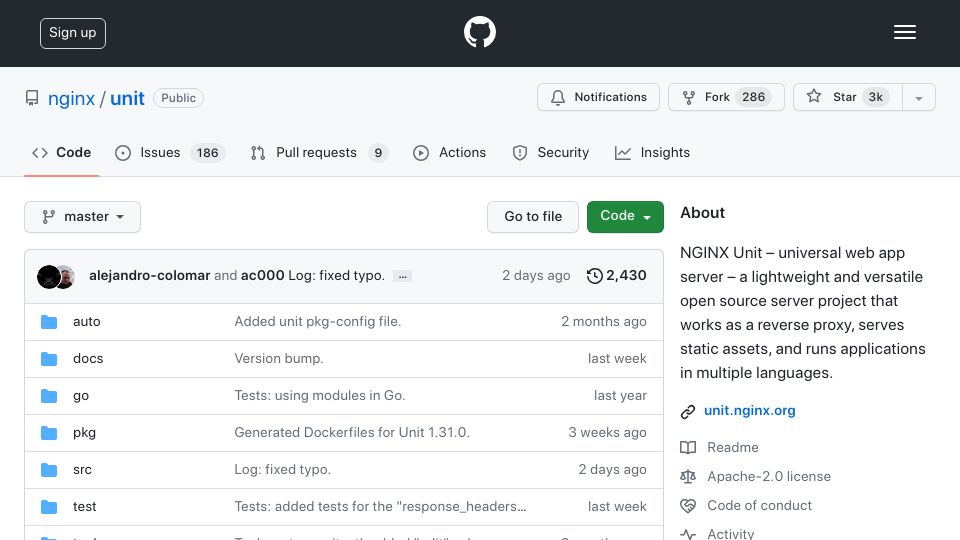The width and height of the screenshot is (960, 540).
Task: Star the repository with the Star button
Action: click(847, 97)
